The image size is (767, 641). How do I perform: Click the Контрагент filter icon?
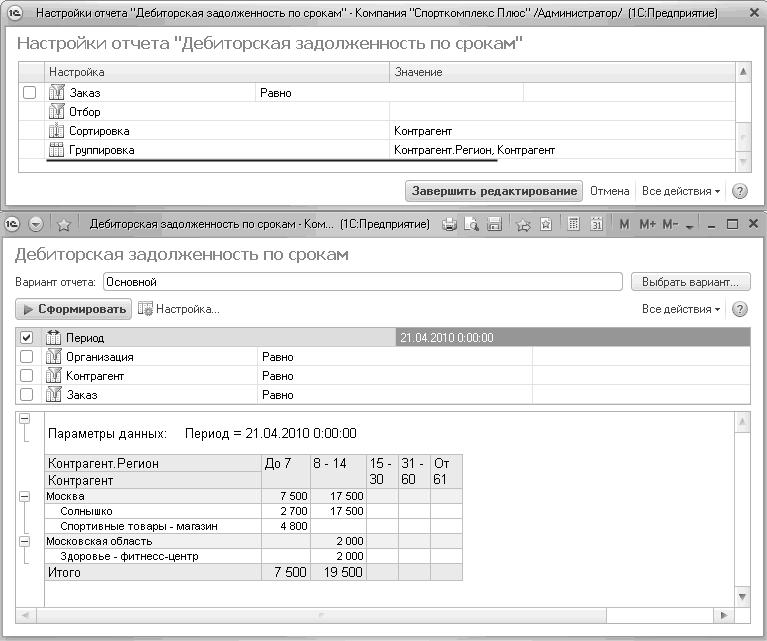coord(53,375)
